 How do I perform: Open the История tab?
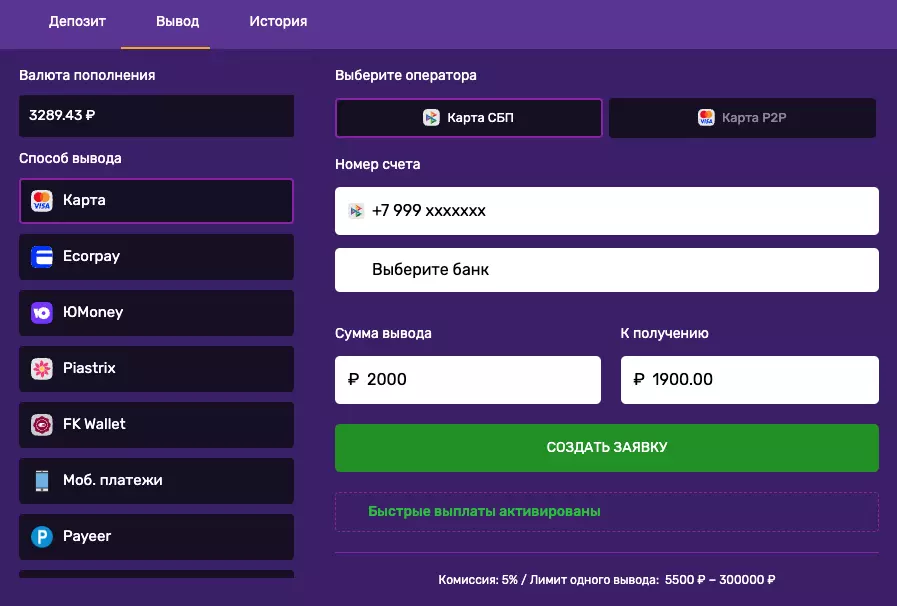click(278, 22)
